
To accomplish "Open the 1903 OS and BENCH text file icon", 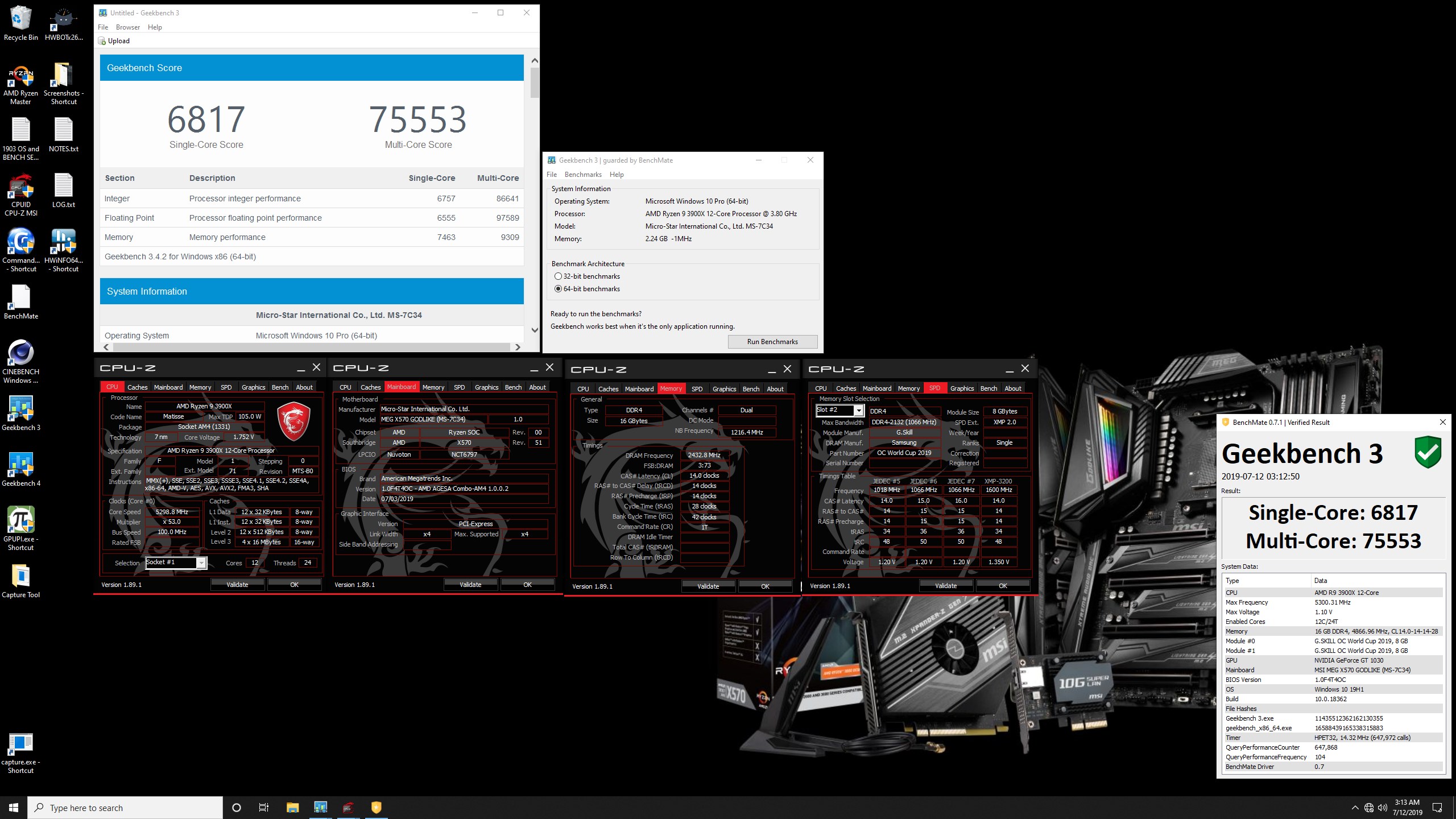I will click(20, 139).
